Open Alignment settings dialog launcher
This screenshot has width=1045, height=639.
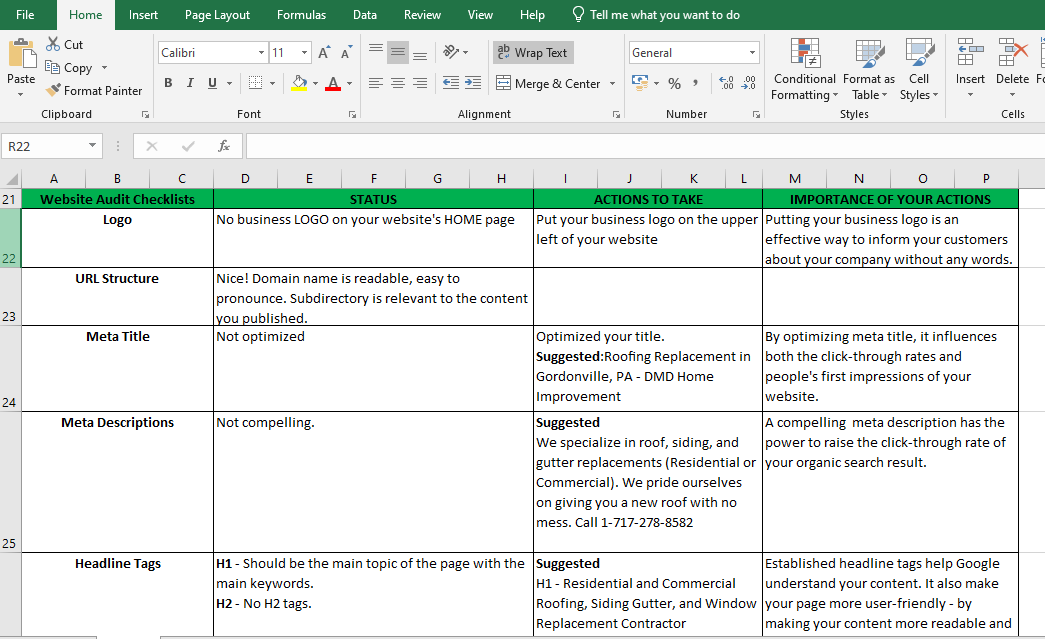pos(616,115)
